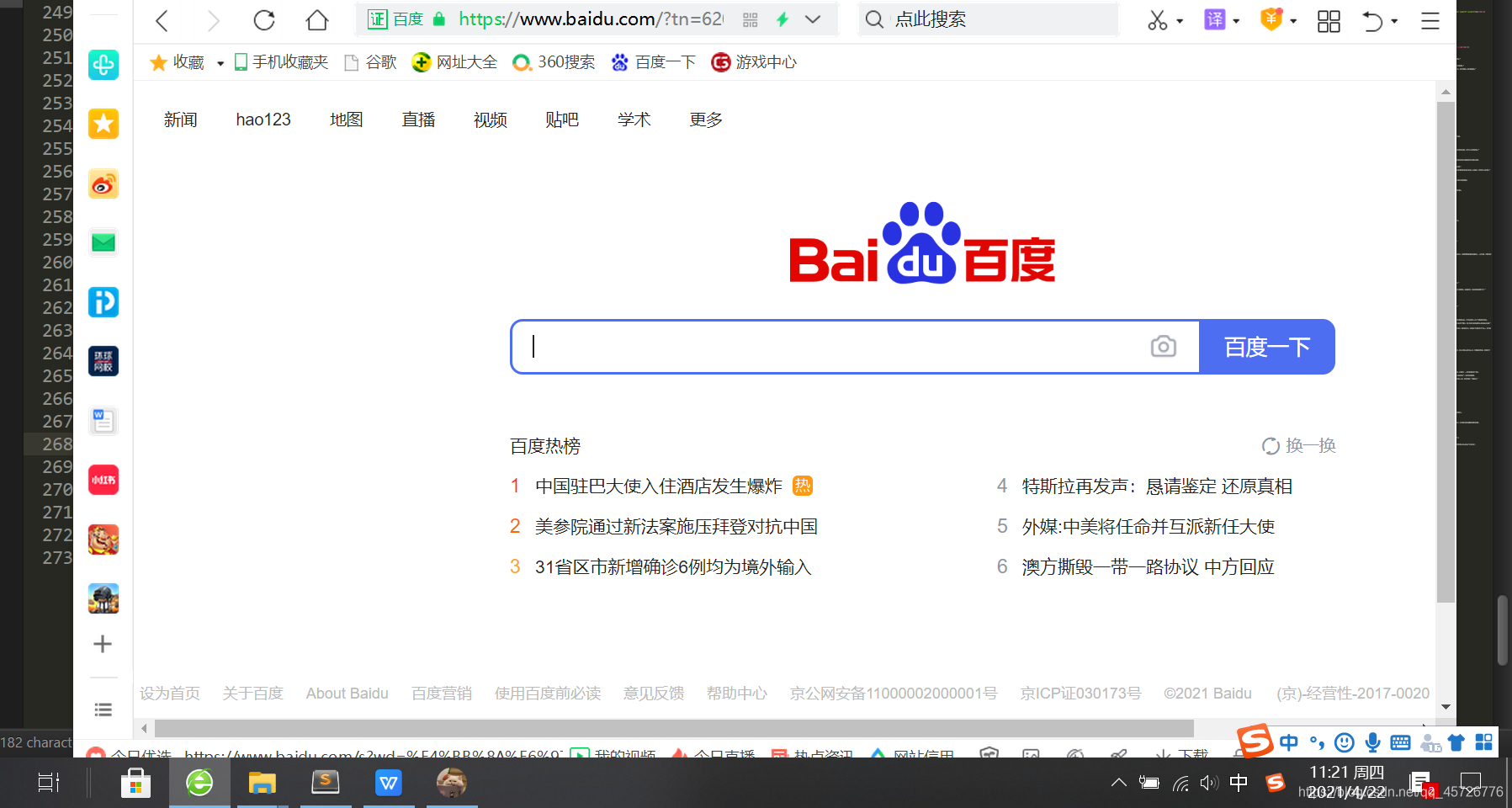Open the blue P sidebar app
The image size is (1512, 808).
click(103, 301)
